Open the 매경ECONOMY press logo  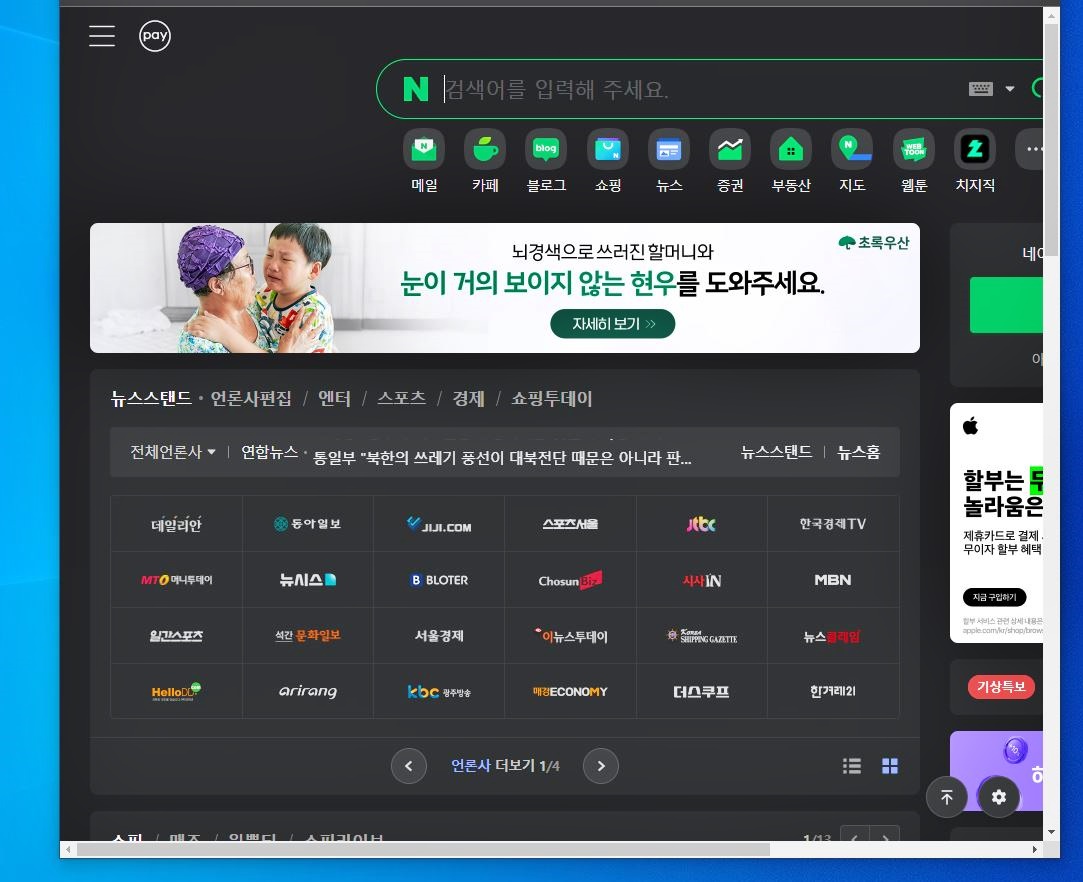pos(571,691)
